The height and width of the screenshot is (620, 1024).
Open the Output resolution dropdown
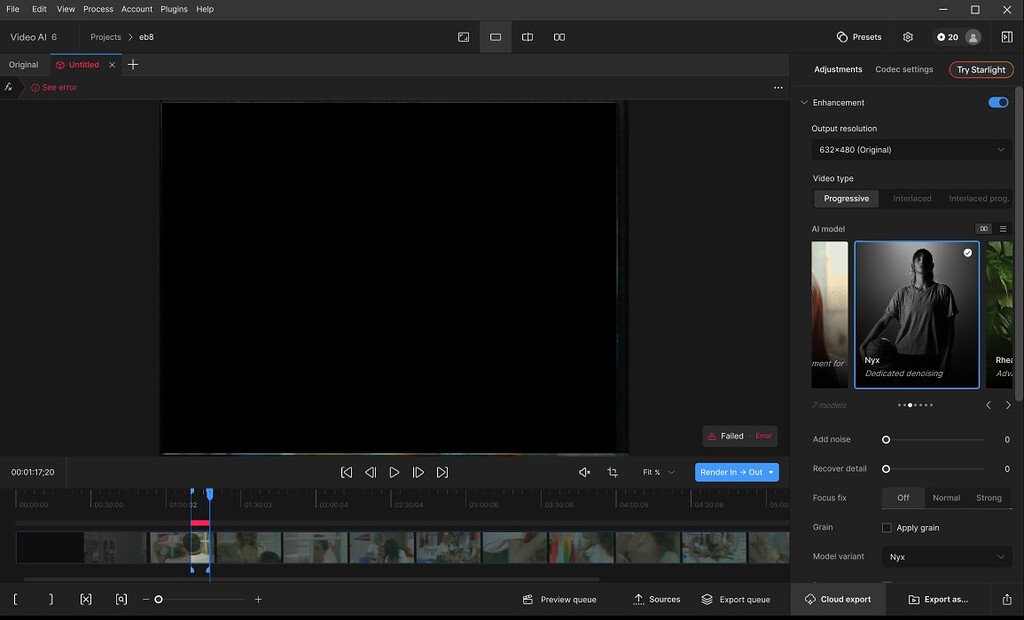[x=911, y=150]
